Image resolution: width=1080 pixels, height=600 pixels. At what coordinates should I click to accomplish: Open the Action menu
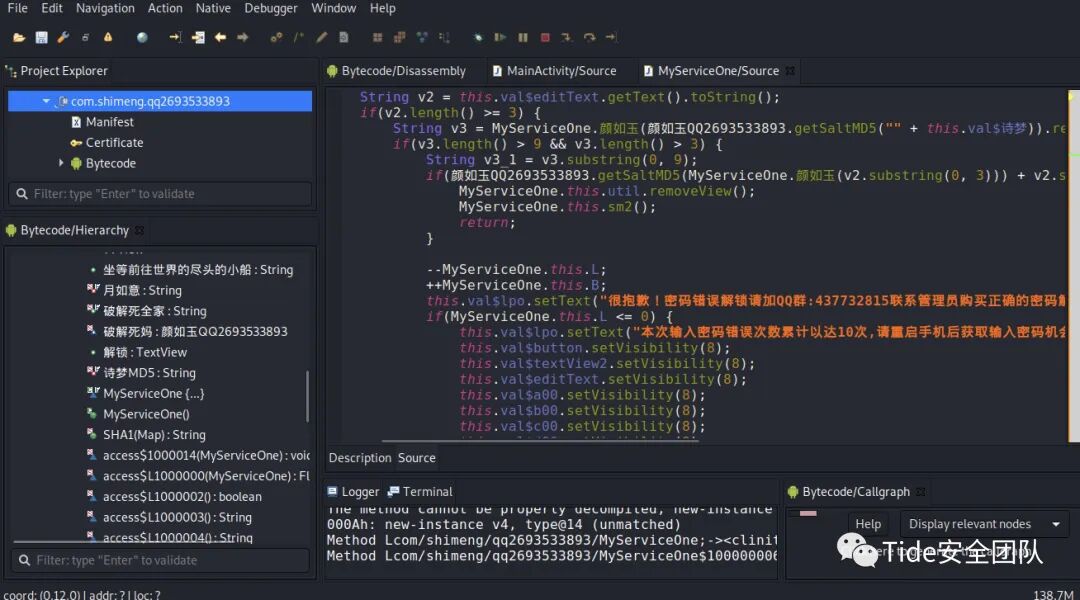[x=165, y=8]
